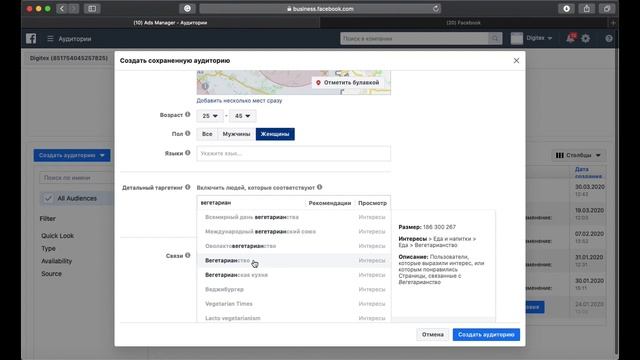Open Просмотр in targeting box

[x=372, y=203]
